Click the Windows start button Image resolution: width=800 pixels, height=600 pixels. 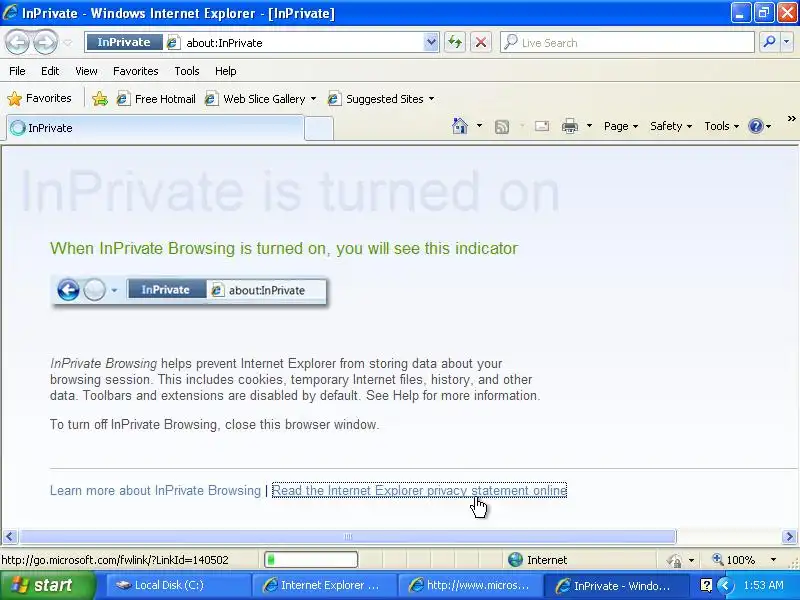click(47, 585)
